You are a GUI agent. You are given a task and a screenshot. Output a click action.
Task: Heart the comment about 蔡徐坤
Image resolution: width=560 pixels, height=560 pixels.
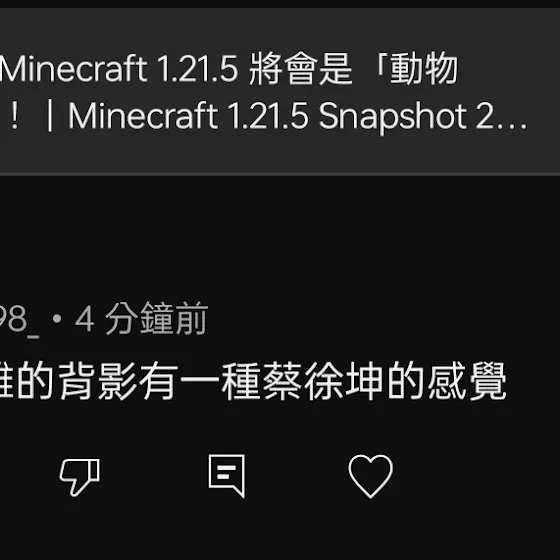point(371,476)
